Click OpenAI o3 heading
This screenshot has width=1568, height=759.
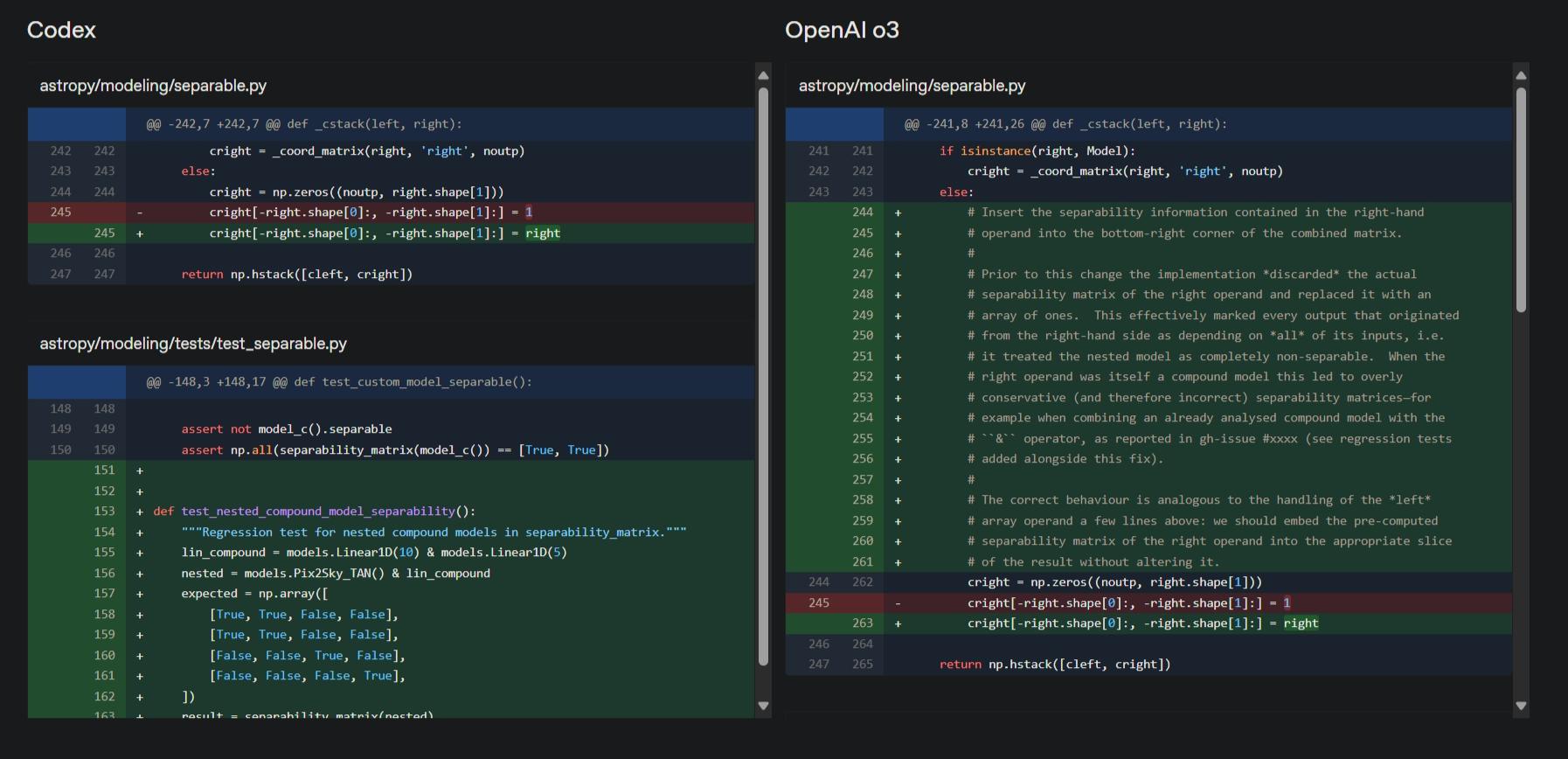[842, 30]
